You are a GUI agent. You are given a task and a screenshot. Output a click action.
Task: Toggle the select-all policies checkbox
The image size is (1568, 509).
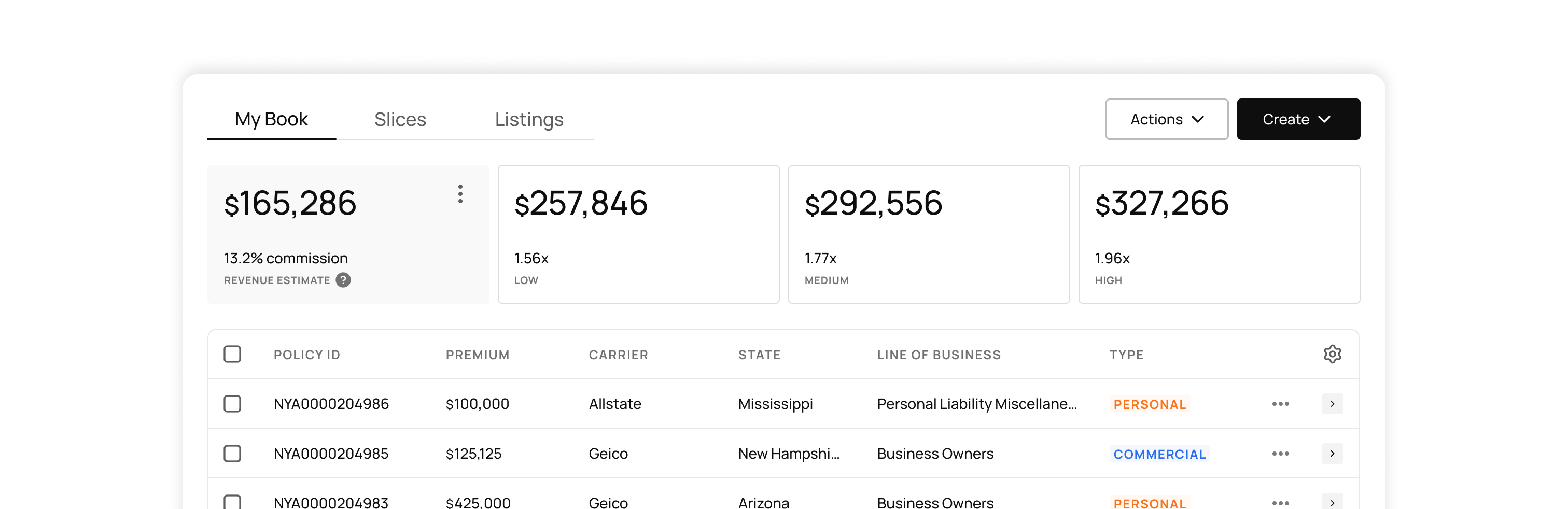click(232, 354)
